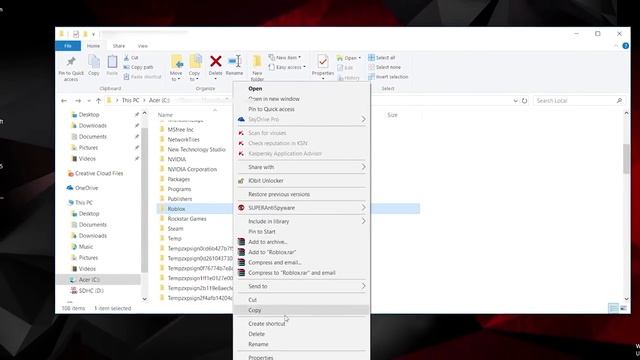Viewport: 640px width, 360px height.
Task: Open the Move to ribbon button
Action: tap(176, 68)
